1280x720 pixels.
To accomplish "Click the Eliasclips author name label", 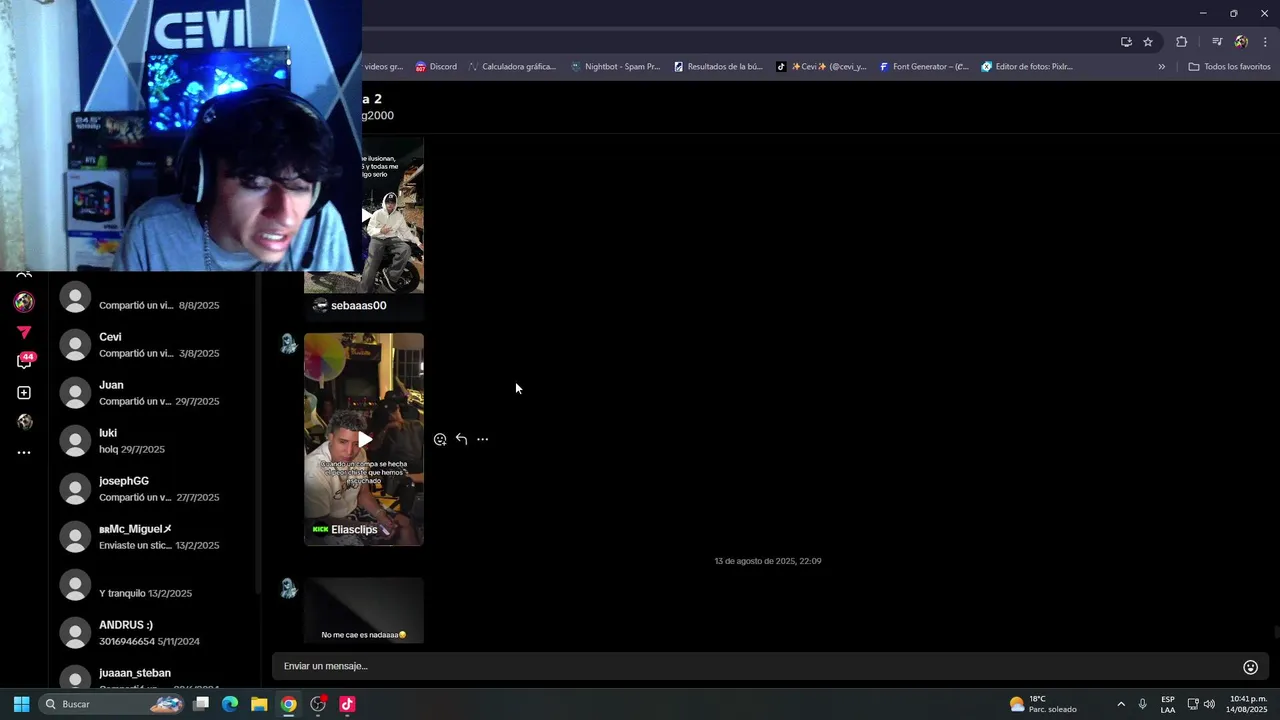I will 354,530.
